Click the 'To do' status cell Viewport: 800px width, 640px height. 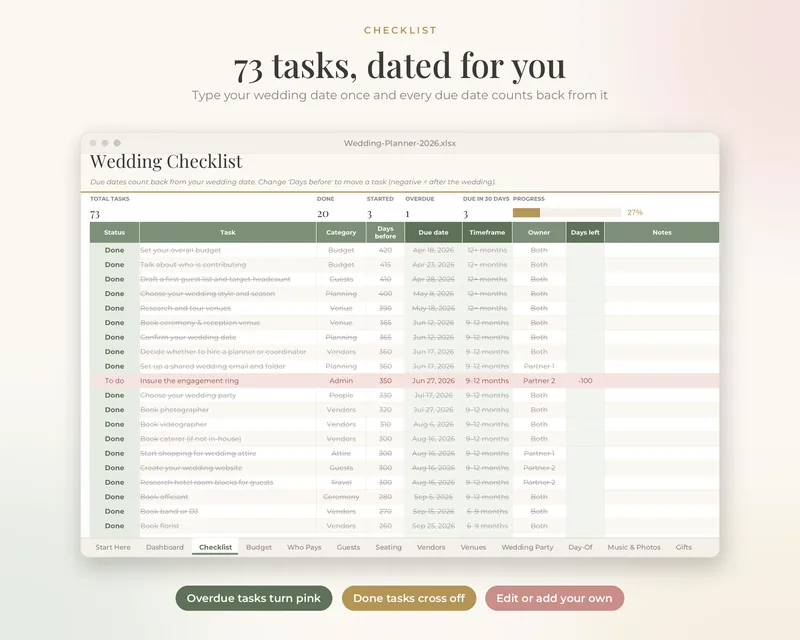(x=114, y=381)
